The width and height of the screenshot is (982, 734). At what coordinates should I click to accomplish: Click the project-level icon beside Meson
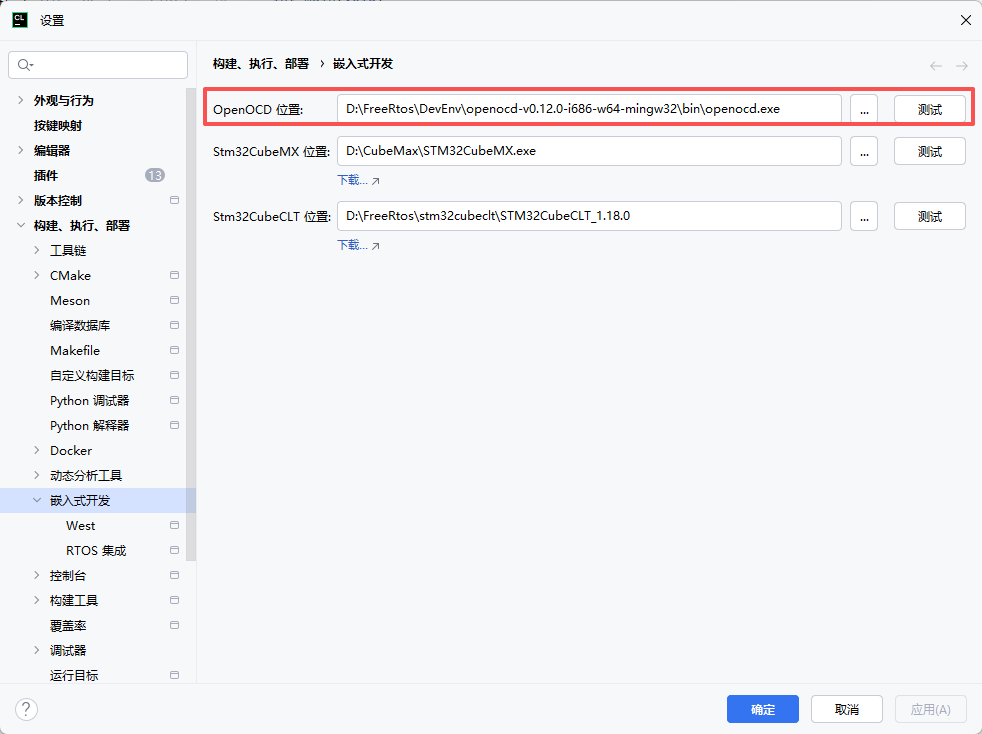(175, 301)
